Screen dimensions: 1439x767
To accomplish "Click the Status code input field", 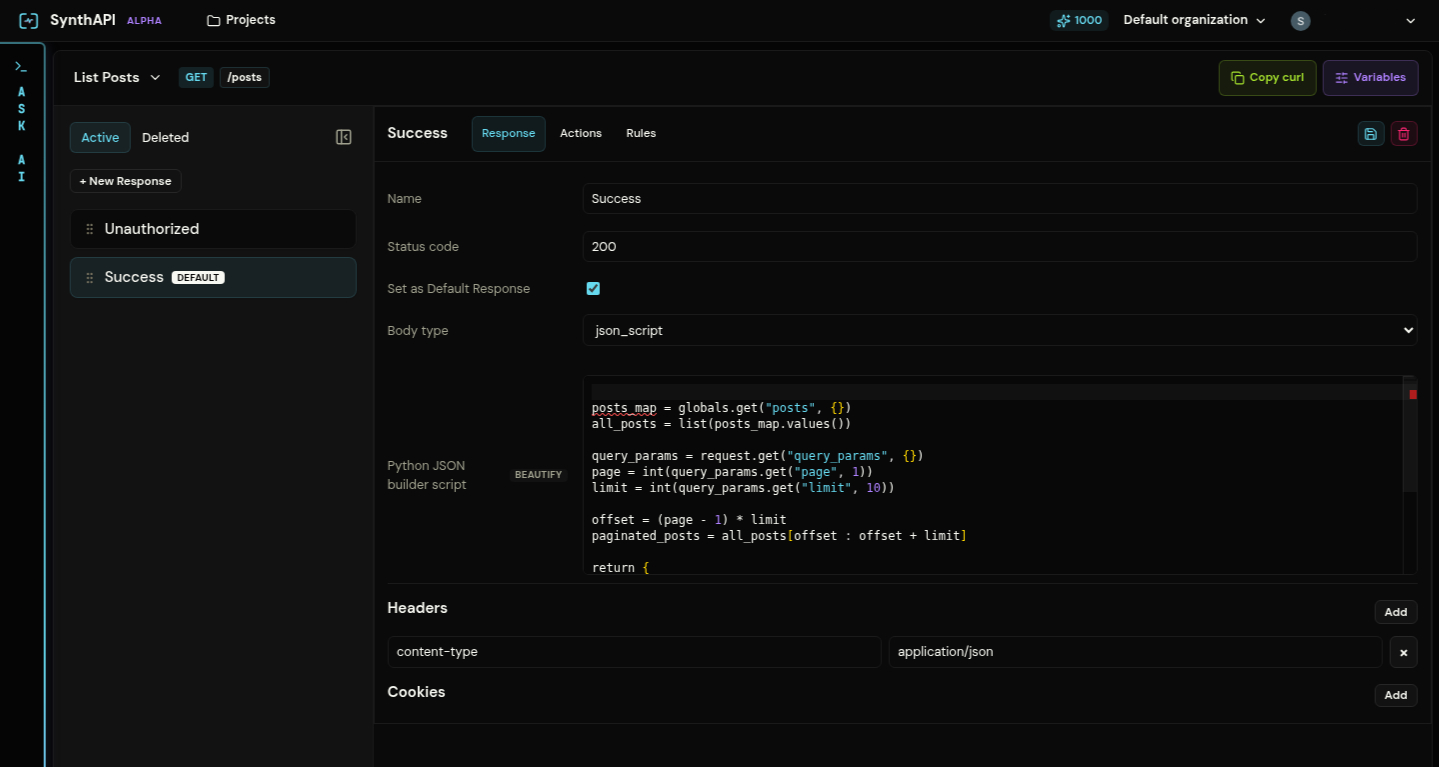I will click(1000, 246).
